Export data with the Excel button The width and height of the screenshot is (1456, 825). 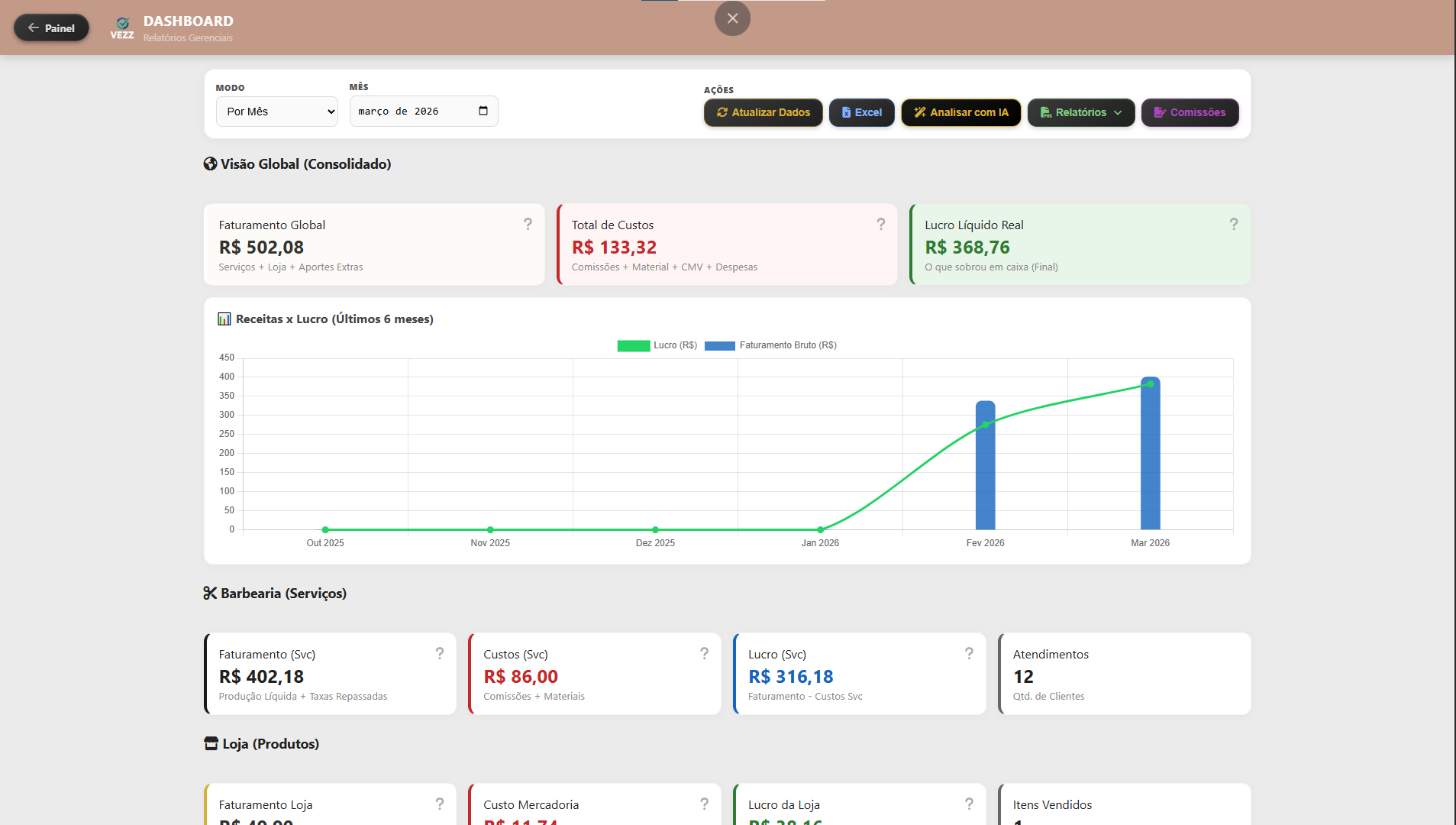(x=861, y=112)
